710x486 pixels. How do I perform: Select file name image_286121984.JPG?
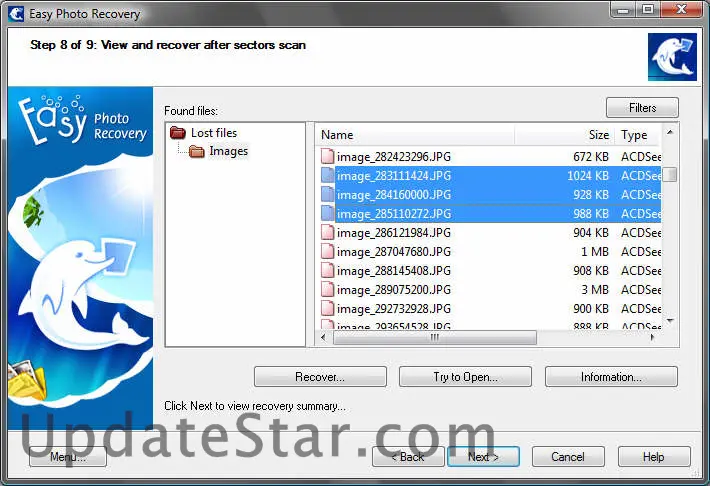tap(393, 233)
